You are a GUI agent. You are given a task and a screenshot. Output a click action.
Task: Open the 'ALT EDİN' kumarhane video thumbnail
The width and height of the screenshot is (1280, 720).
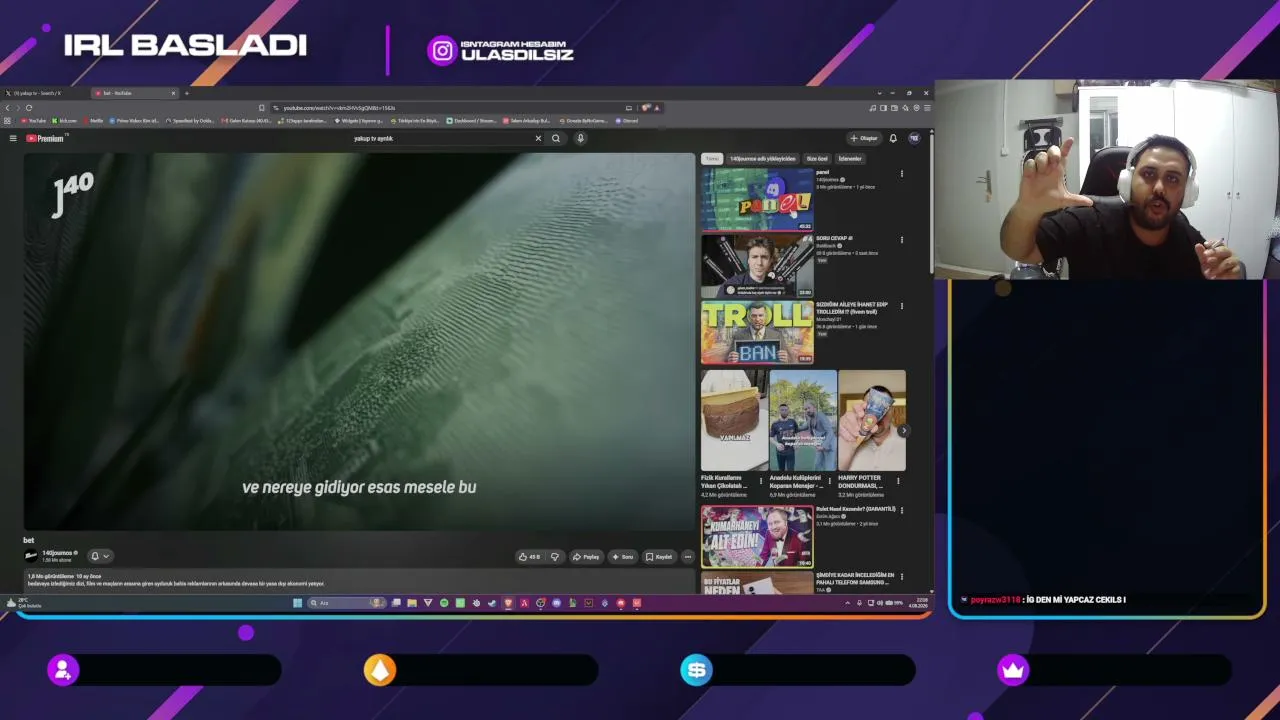757,537
